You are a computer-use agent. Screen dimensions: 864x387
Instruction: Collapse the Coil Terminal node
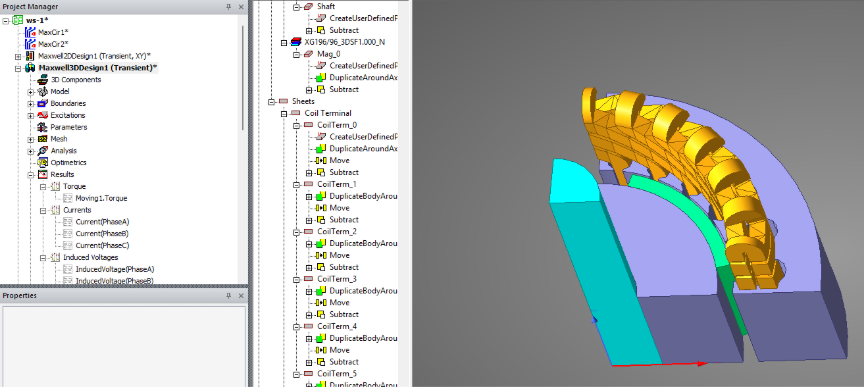[x=284, y=114]
